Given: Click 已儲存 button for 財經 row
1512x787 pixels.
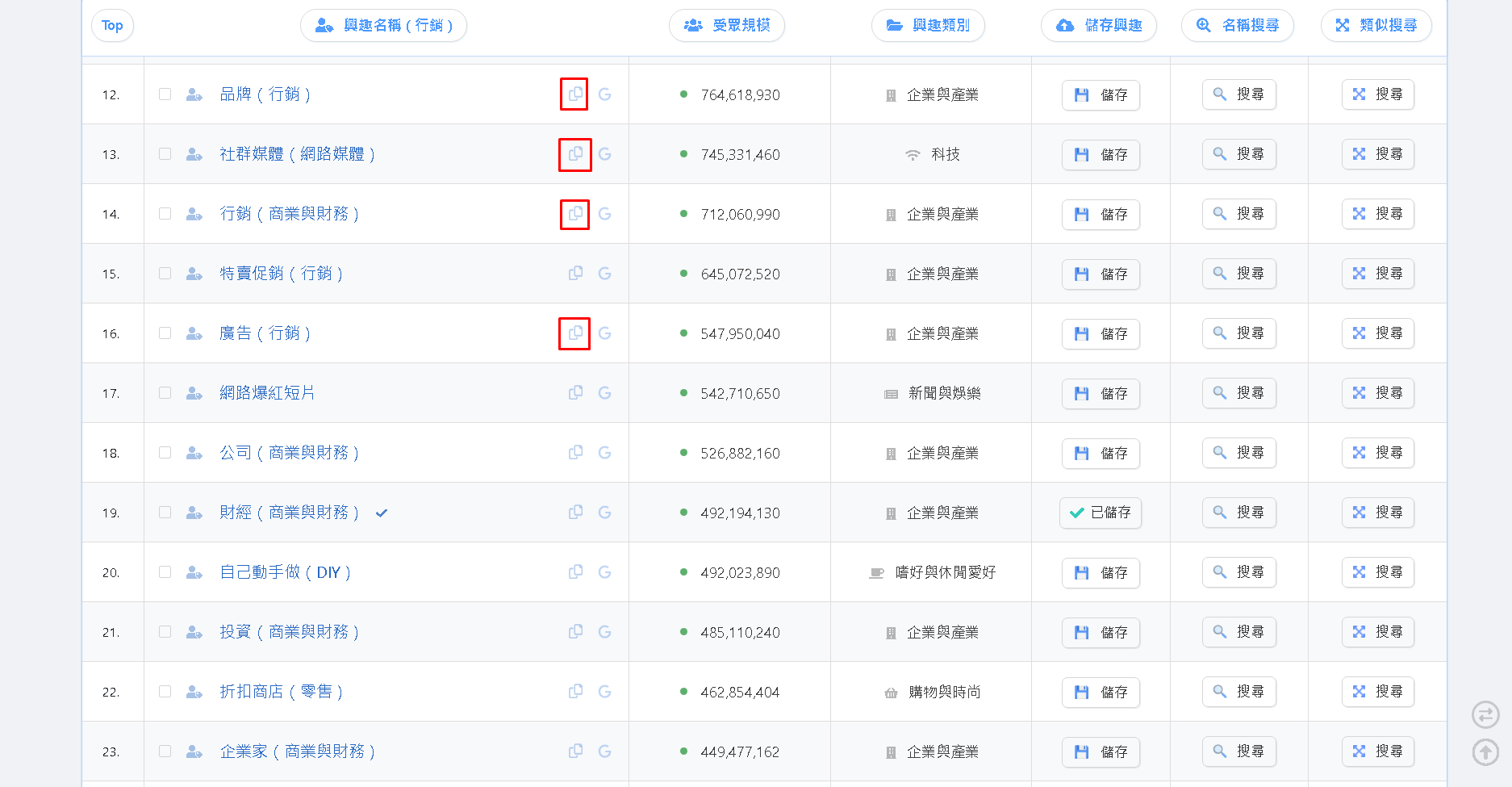Looking at the screenshot, I should tap(1101, 513).
